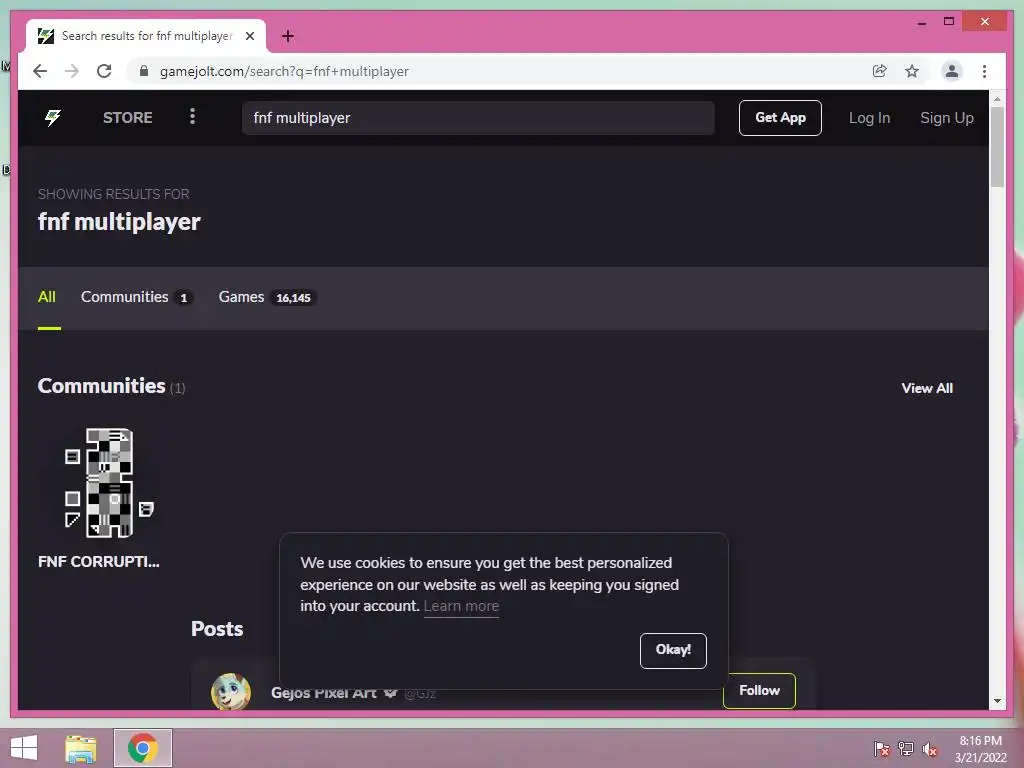Click the Gejos Pixel Art username
Viewport: 1024px width, 768px height.
324,693
